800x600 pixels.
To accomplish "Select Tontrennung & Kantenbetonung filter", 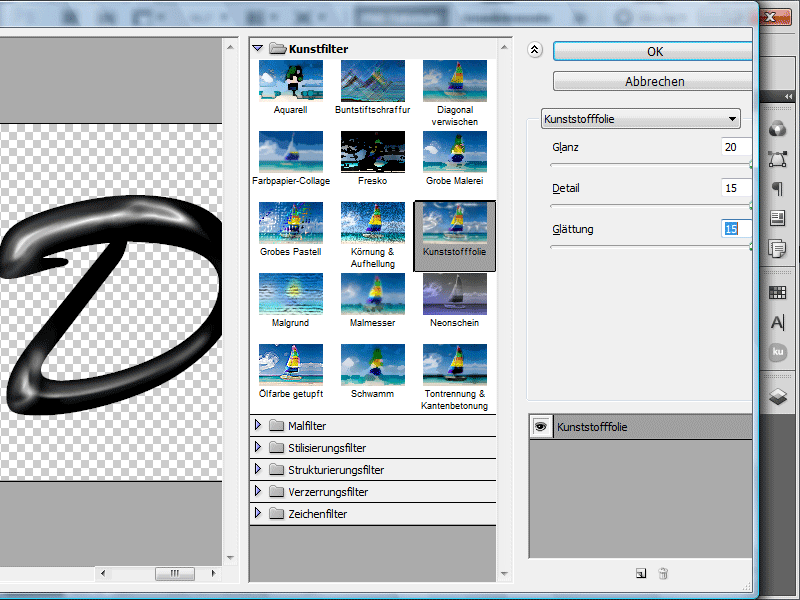I will pyautogui.click(x=455, y=365).
